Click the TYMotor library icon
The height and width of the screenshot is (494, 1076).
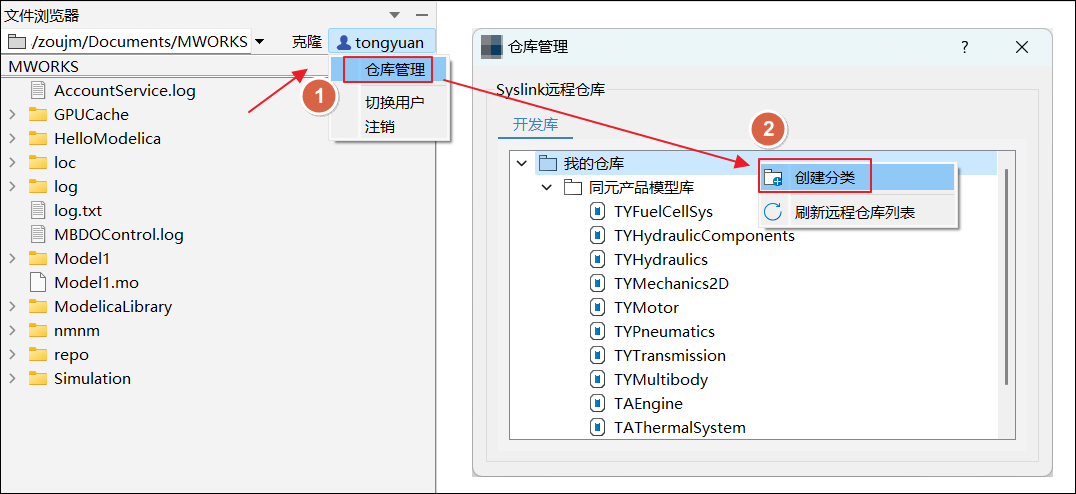tap(598, 308)
